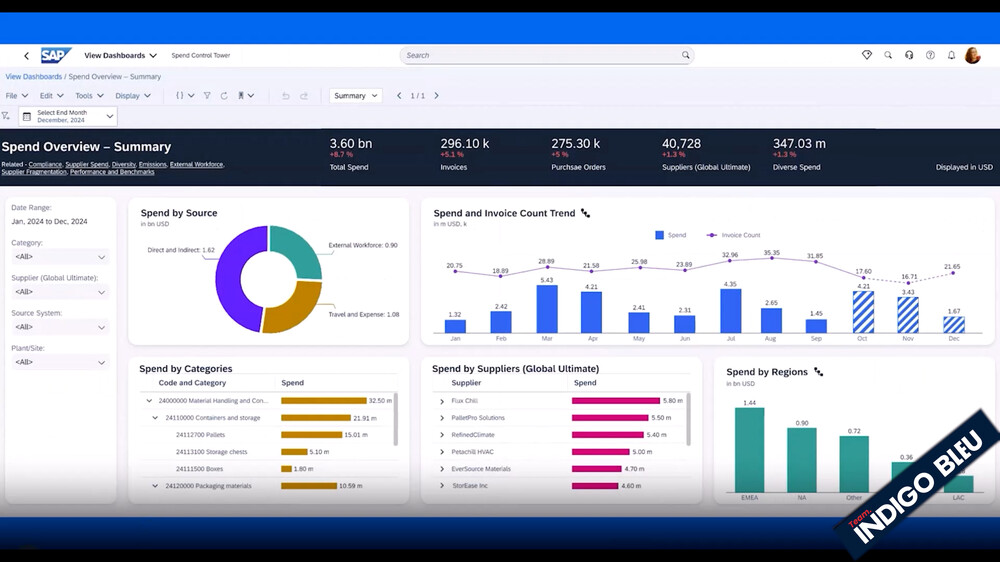Click the drill icon beside Spend and Invoice Count Trend
Image resolution: width=1000 pixels, height=562 pixels.
pos(585,214)
